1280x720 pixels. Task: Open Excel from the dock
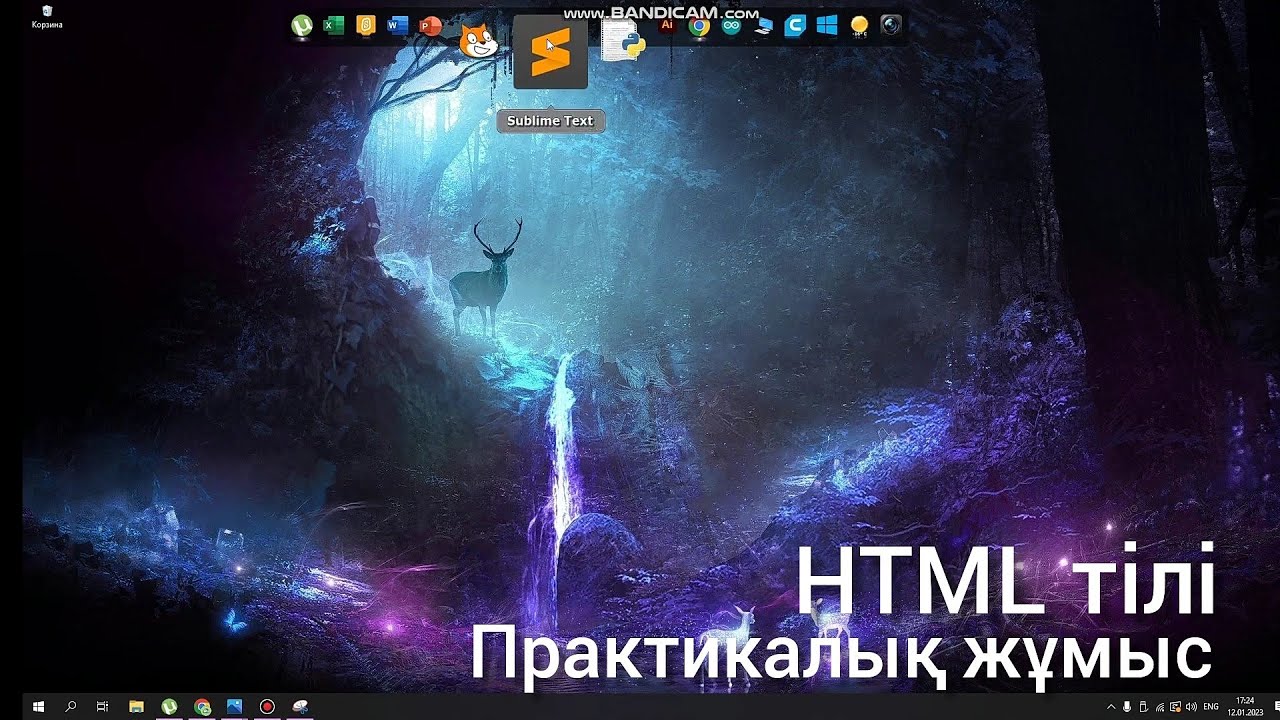point(334,26)
